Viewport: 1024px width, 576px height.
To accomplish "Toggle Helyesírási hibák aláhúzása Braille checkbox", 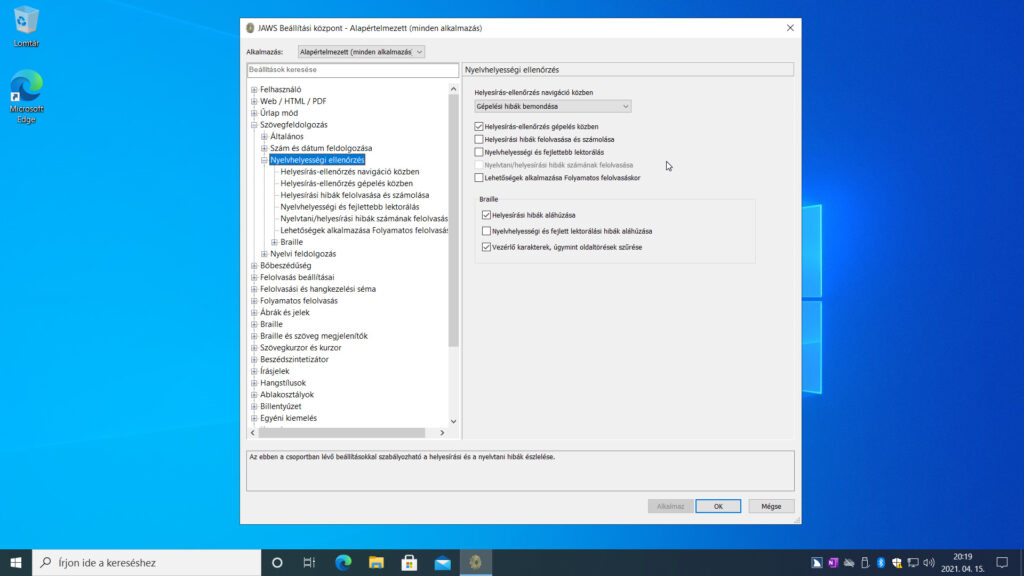I will [486, 215].
